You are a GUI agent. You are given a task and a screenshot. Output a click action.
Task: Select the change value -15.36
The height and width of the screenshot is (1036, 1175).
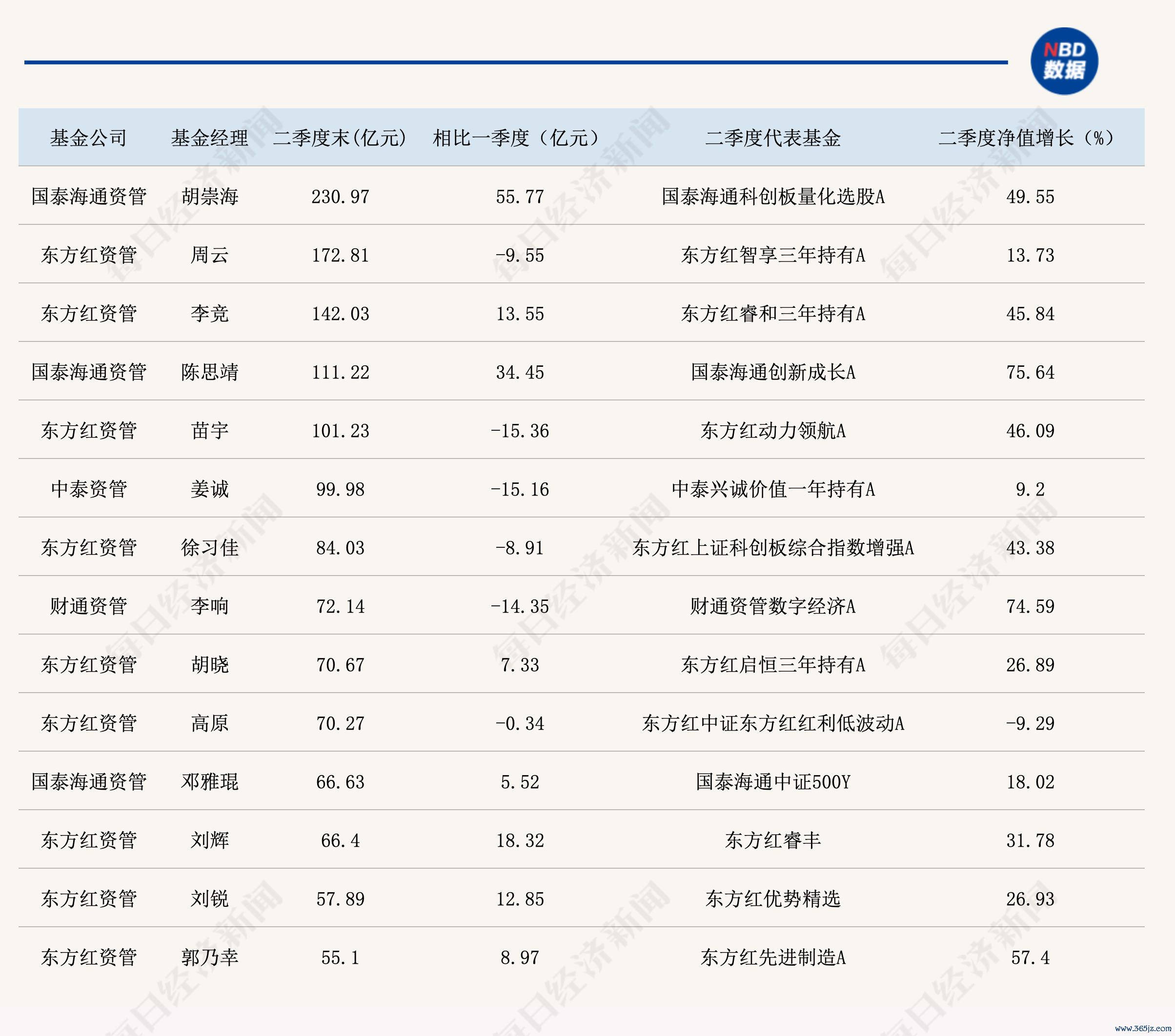pos(520,432)
